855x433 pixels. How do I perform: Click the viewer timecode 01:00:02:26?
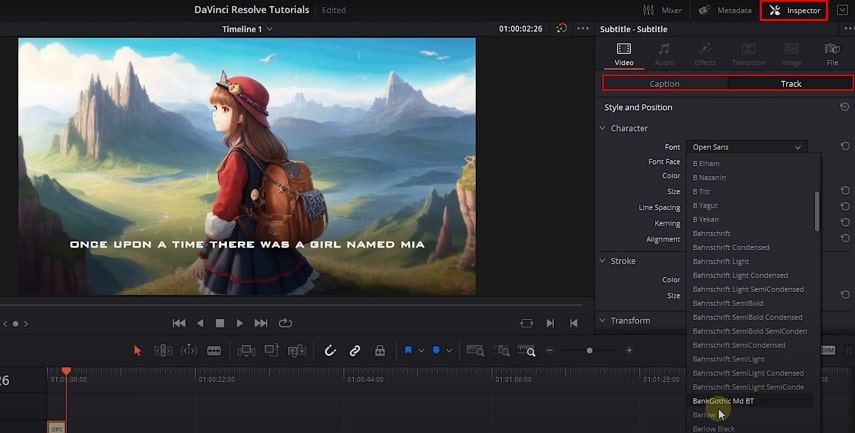521,29
